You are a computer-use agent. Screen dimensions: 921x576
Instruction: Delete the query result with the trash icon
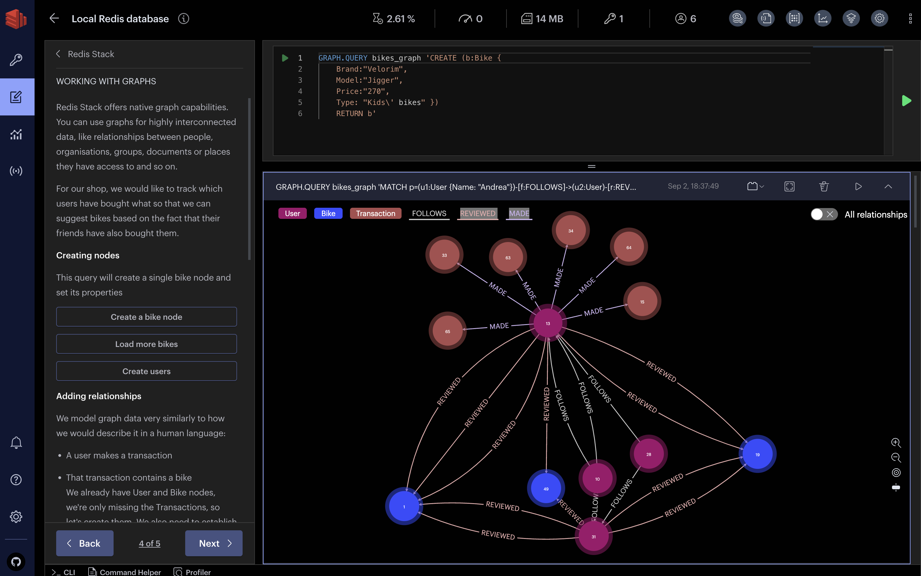824,187
